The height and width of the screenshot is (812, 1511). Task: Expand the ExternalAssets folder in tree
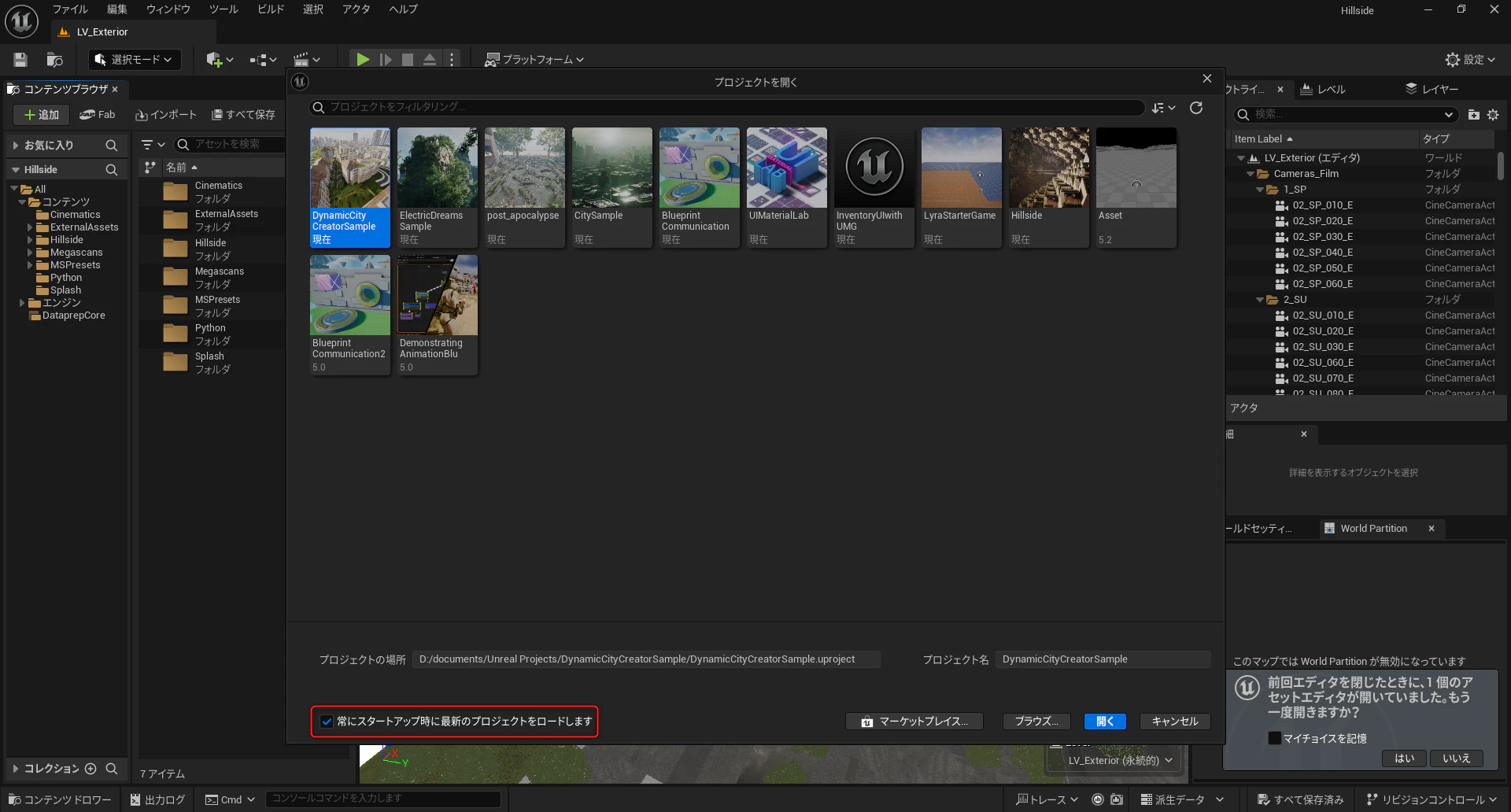click(x=30, y=227)
